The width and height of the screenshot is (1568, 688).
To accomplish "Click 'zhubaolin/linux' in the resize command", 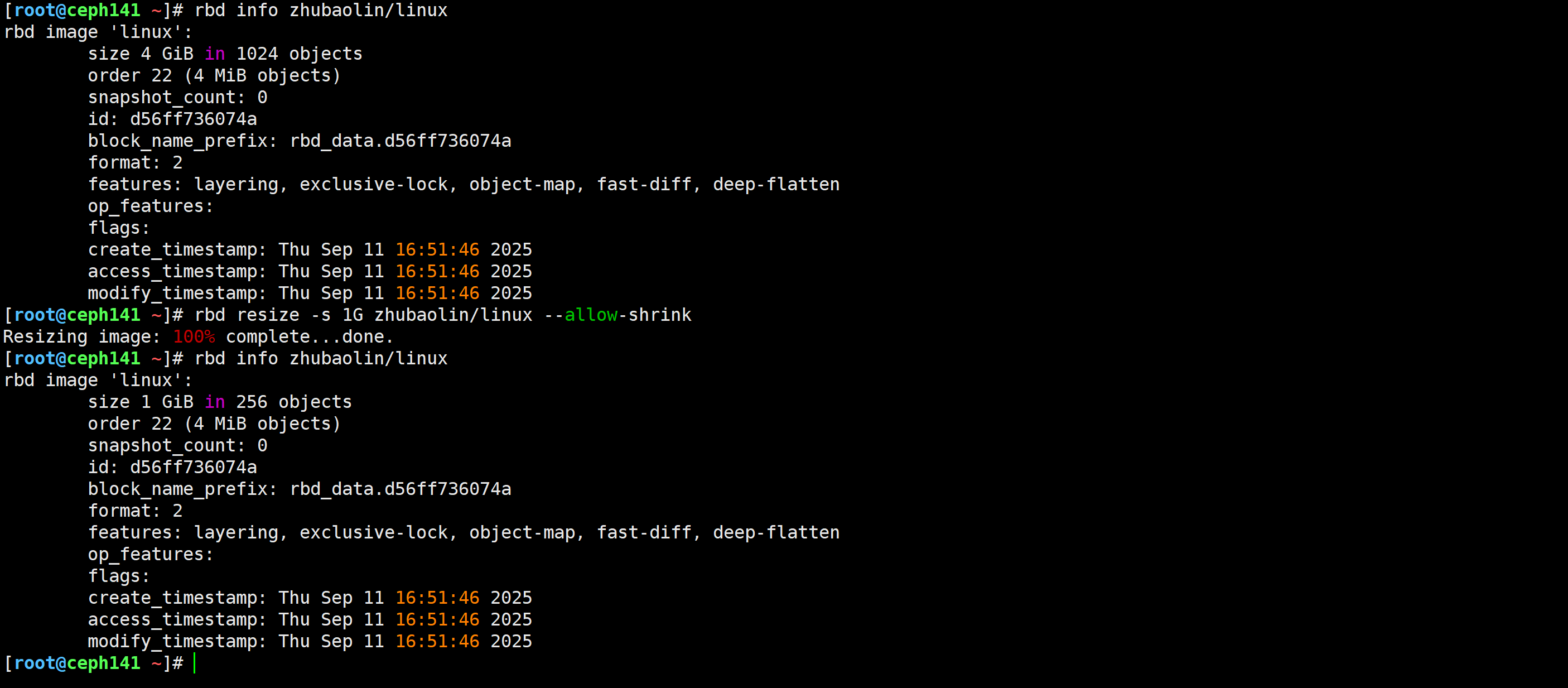I will (x=453, y=315).
